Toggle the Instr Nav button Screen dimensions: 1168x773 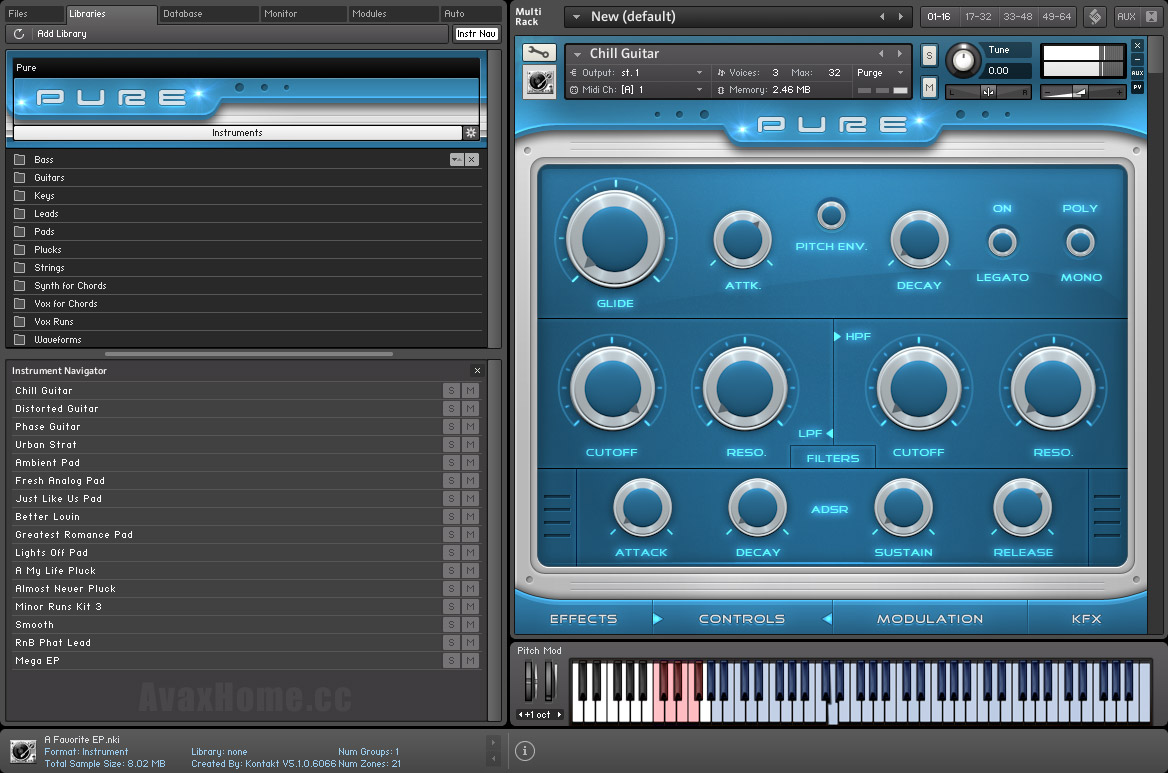(476, 34)
